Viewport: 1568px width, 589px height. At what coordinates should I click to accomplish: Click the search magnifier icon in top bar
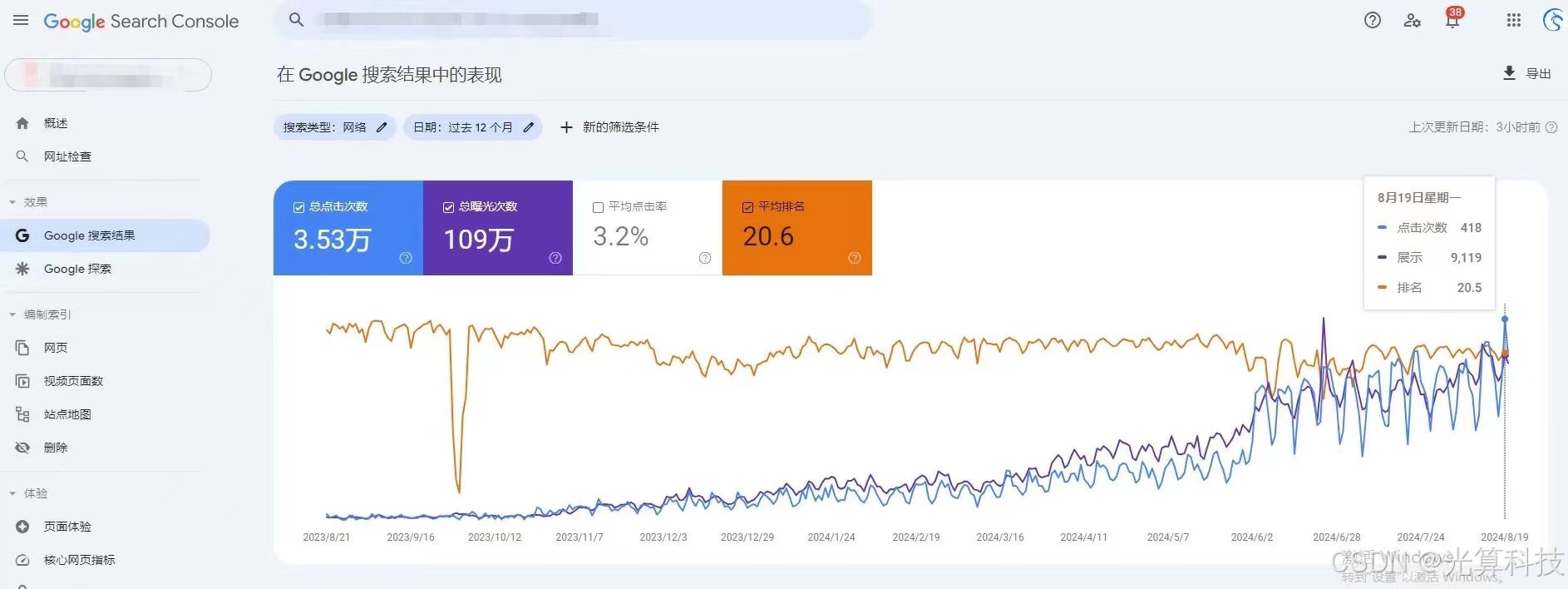point(296,19)
